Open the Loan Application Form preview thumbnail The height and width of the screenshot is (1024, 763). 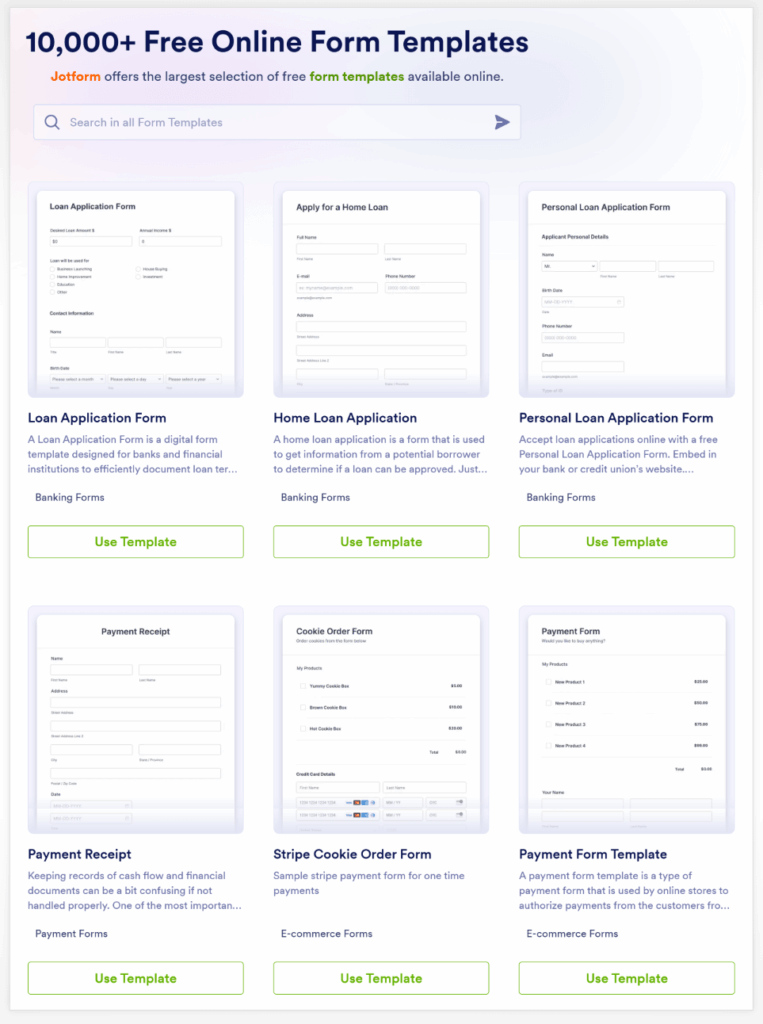pos(136,289)
